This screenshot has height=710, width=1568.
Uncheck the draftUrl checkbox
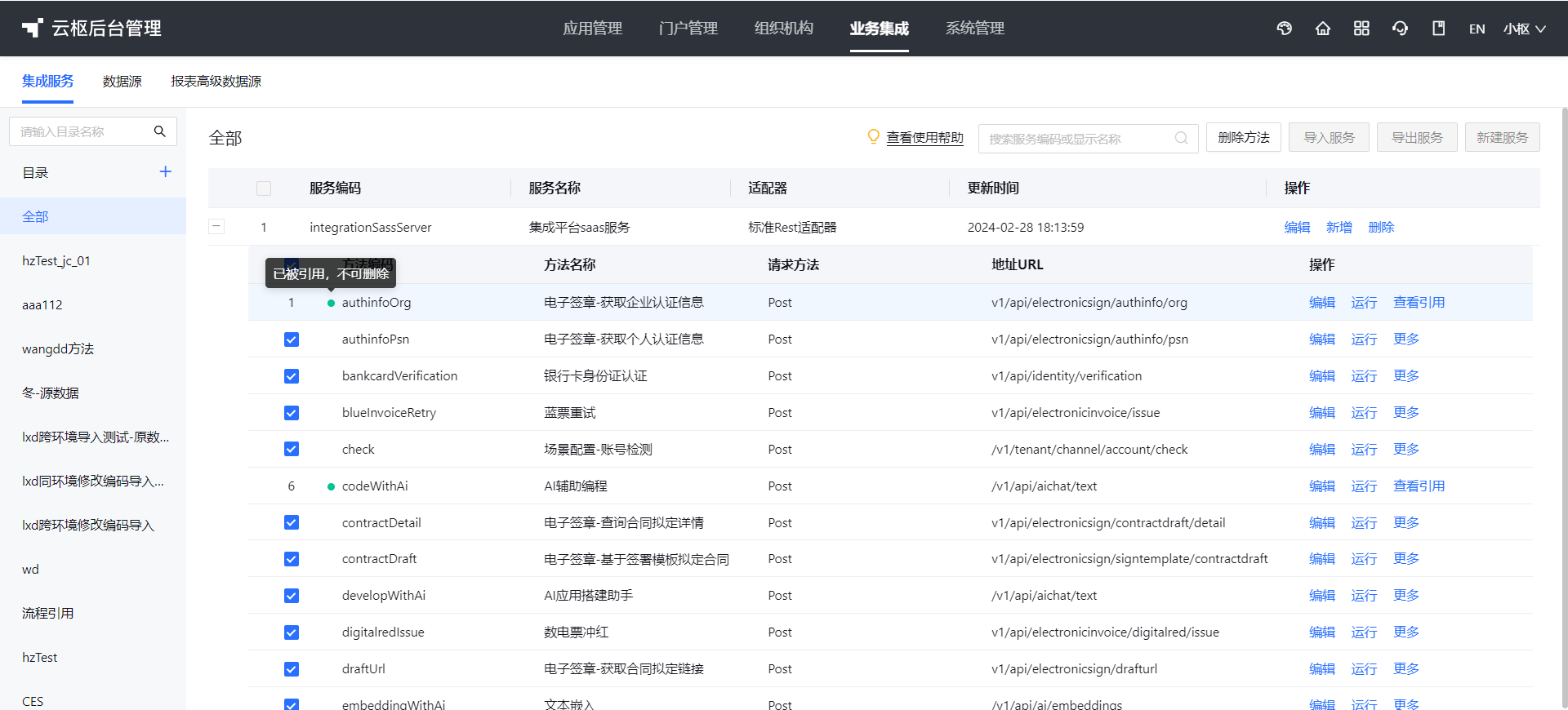(292, 669)
